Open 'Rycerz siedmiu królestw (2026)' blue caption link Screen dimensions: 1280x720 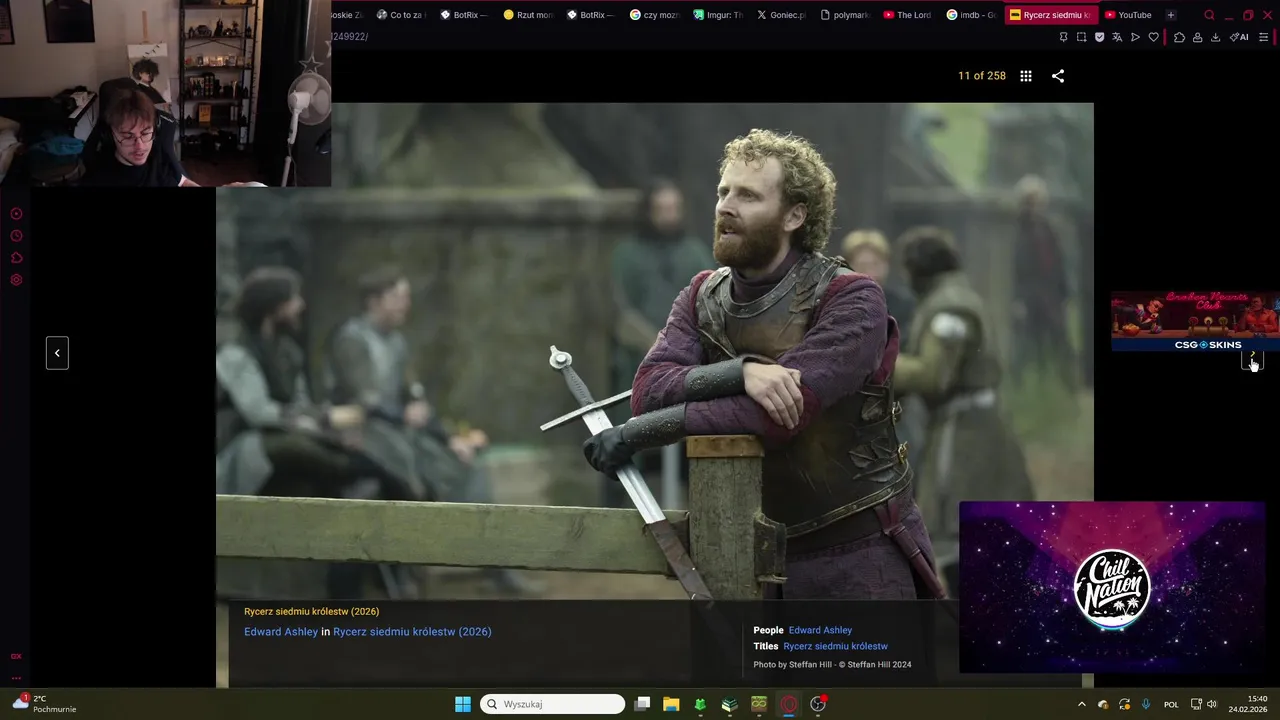(x=412, y=632)
